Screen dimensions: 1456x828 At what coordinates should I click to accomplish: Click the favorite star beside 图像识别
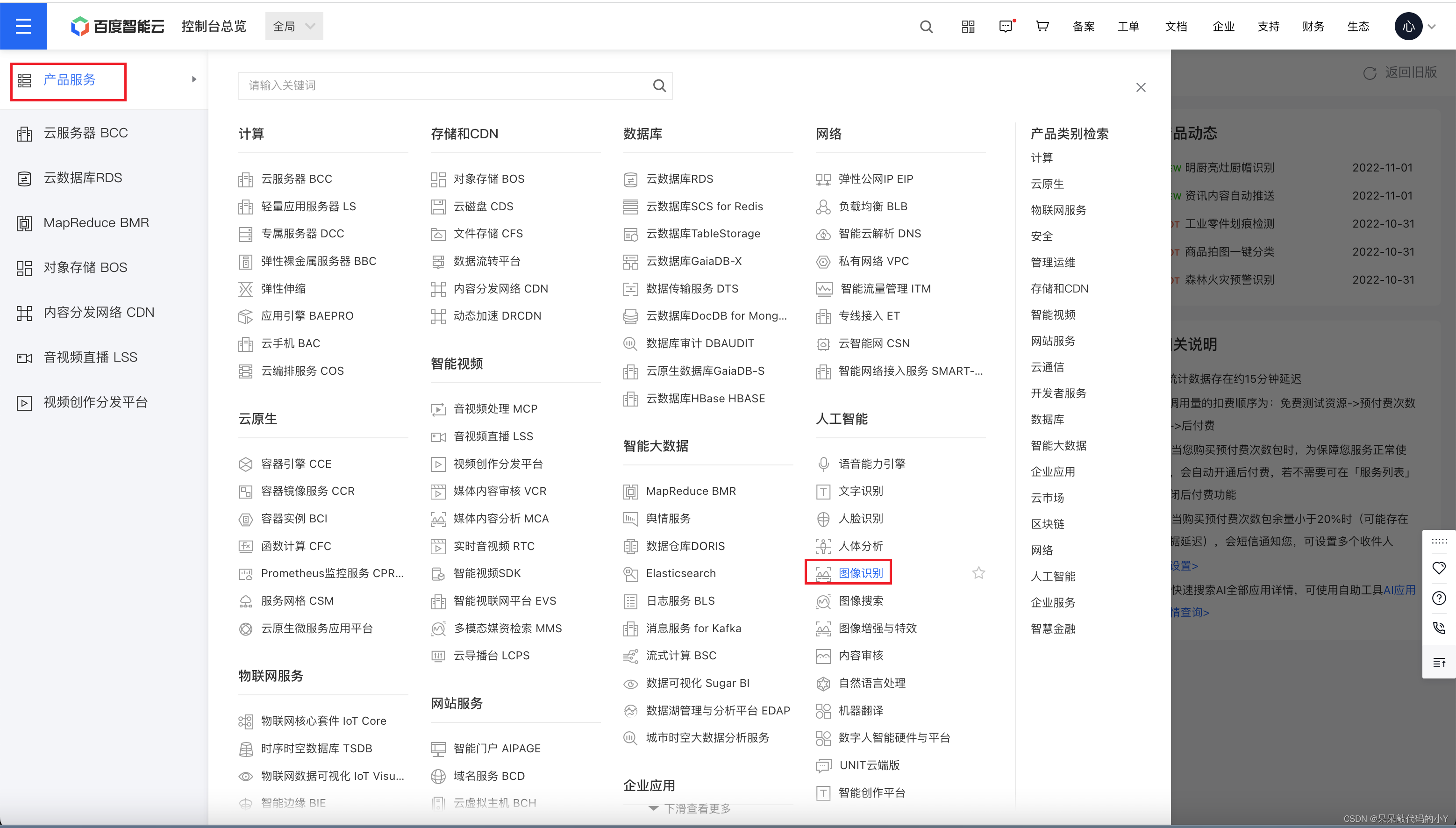coord(978,573)
